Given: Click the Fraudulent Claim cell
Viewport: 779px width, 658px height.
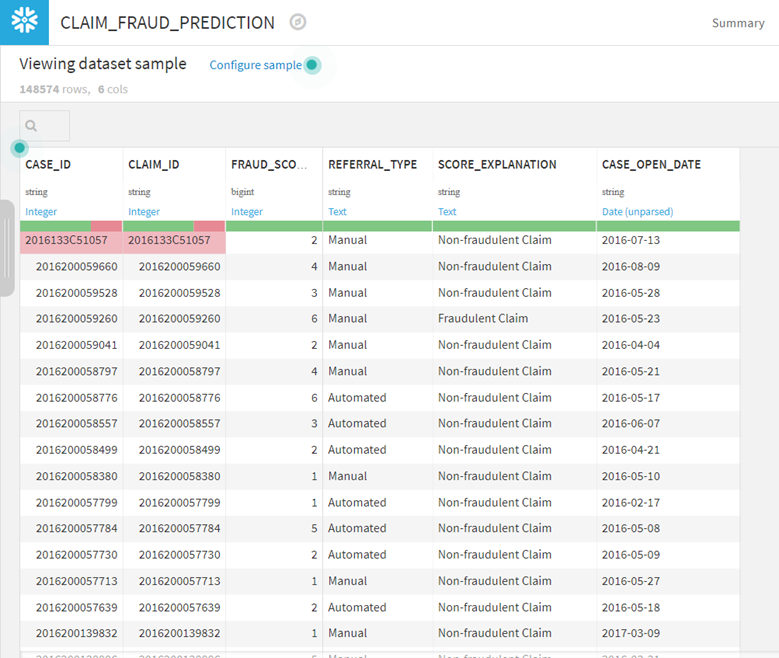Looking at the screenshot, I should click(x=483, y=319).
